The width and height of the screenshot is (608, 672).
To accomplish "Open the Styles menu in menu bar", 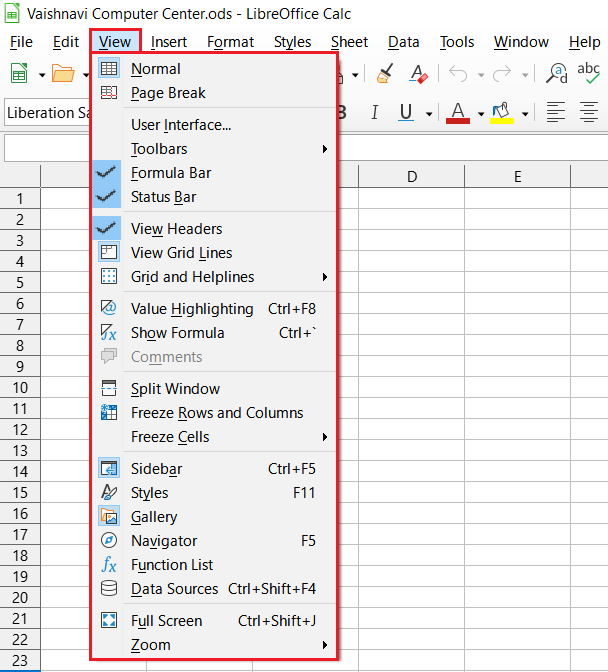I will coord(292,42).
